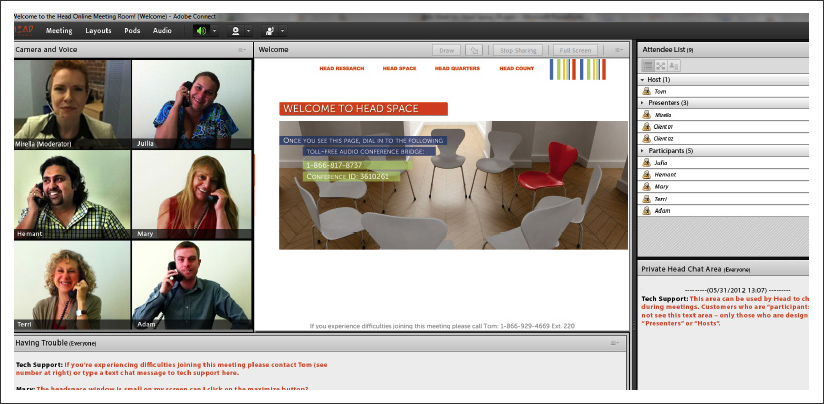The width and height of the screenshot is (824, 404).
Task: Switch to attendee list default view icon
Action: pos(648,65)
